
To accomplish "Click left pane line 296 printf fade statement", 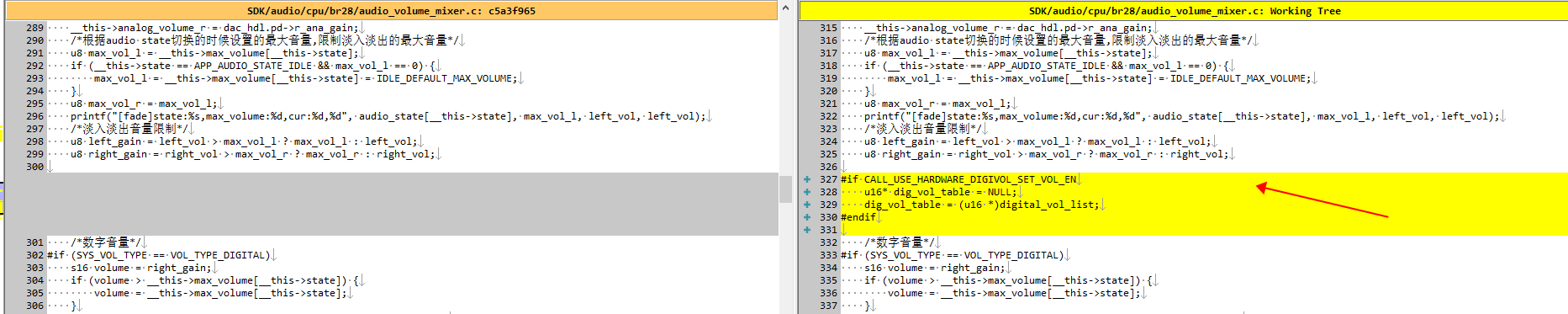I will (x=388, y=116).
